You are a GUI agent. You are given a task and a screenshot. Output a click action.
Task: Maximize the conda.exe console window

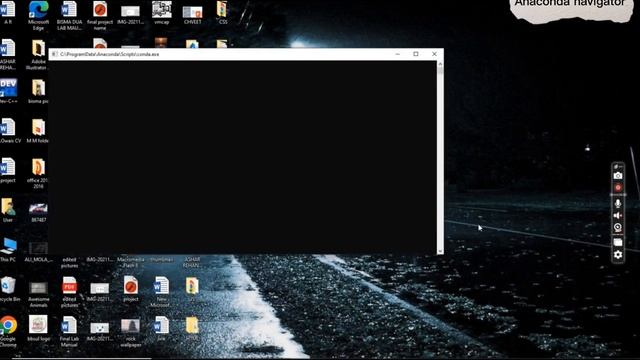[x=416, y=54]
